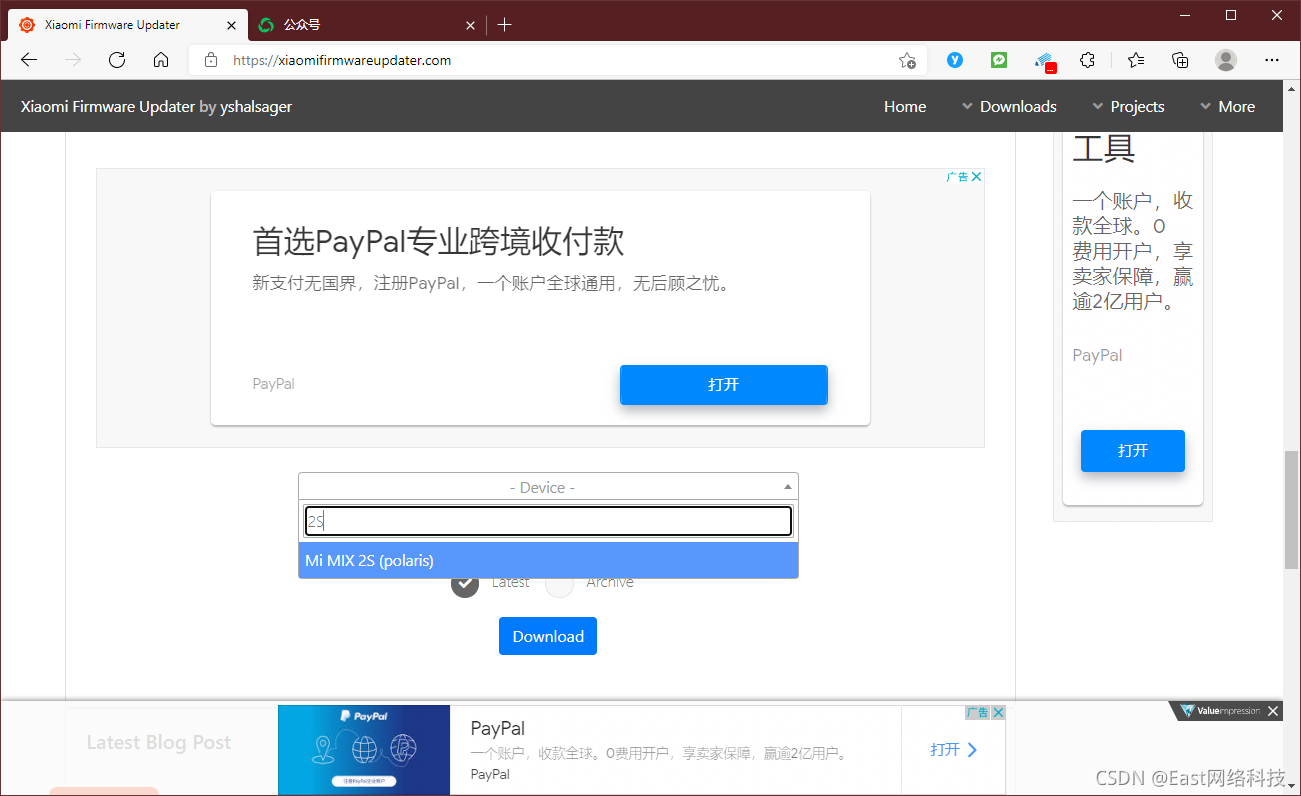Go back with the browser back arrow
The height and width of the screenshot is (796, 1301).
[x=29, y=60]
